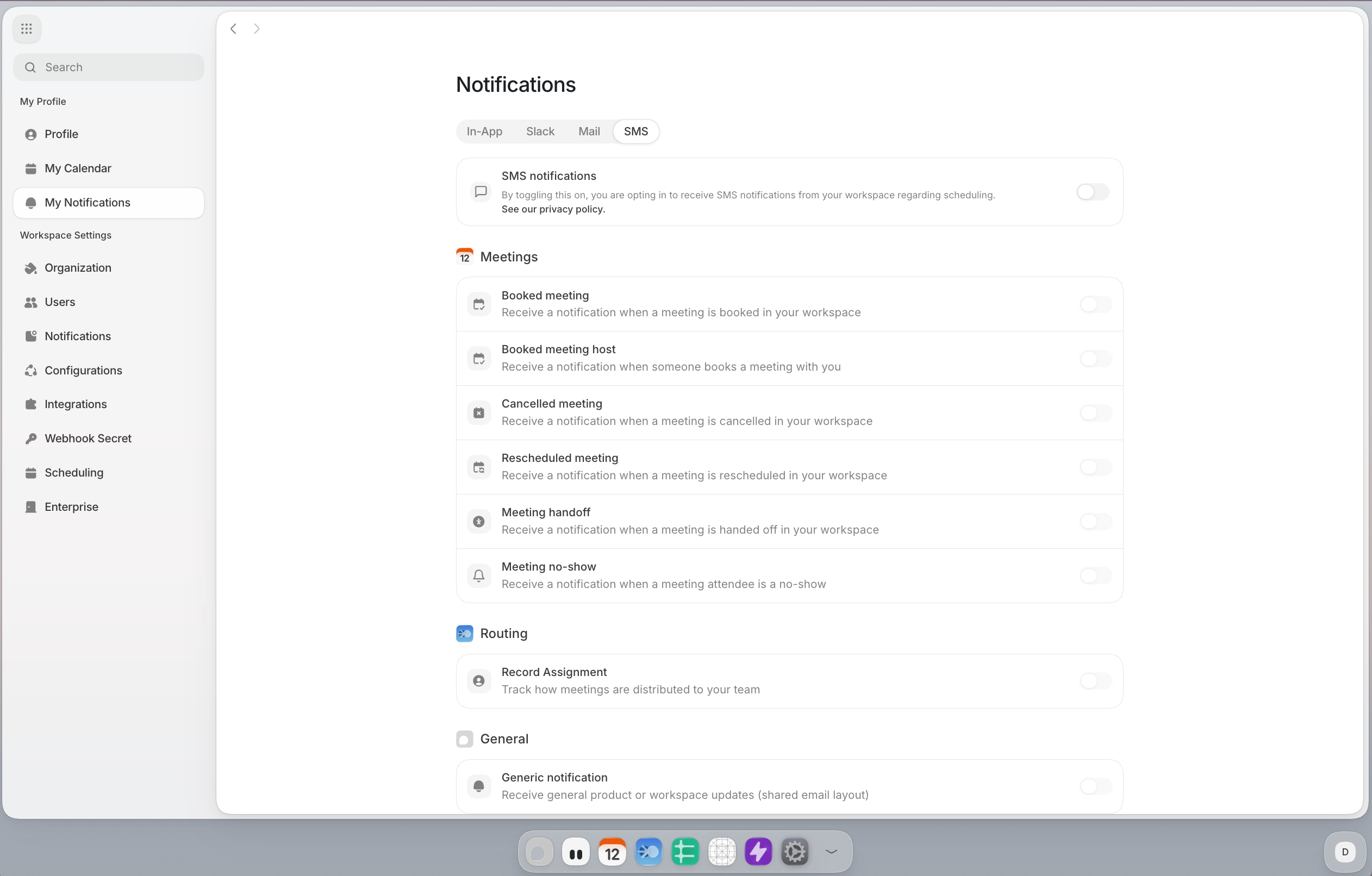Toggle Meeting no-show notification

pyautogui.click(x=1096, y=575)
